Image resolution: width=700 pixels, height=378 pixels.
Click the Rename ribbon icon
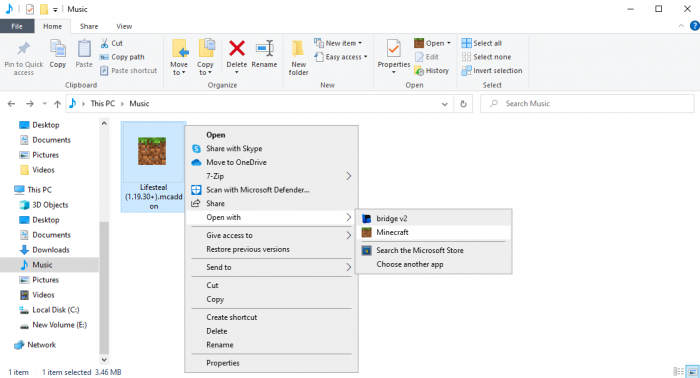264,48
